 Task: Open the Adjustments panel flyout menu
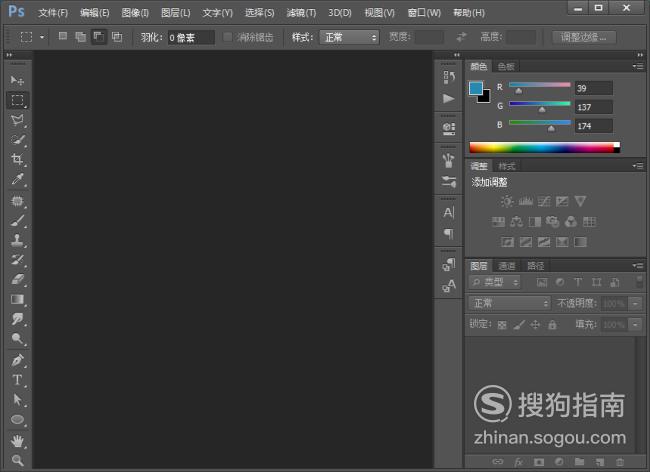[638, 166]
